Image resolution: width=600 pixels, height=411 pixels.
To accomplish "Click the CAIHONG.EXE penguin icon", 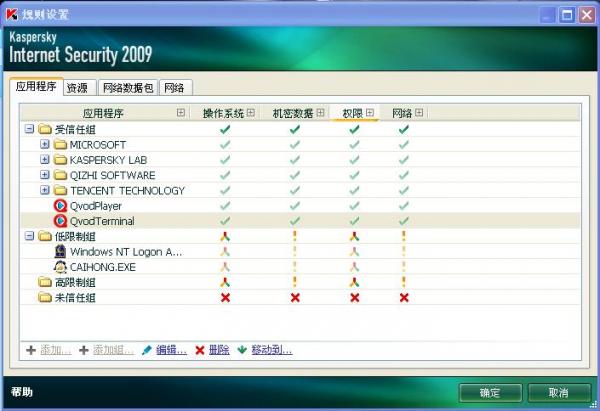I will tap(60, 267).
